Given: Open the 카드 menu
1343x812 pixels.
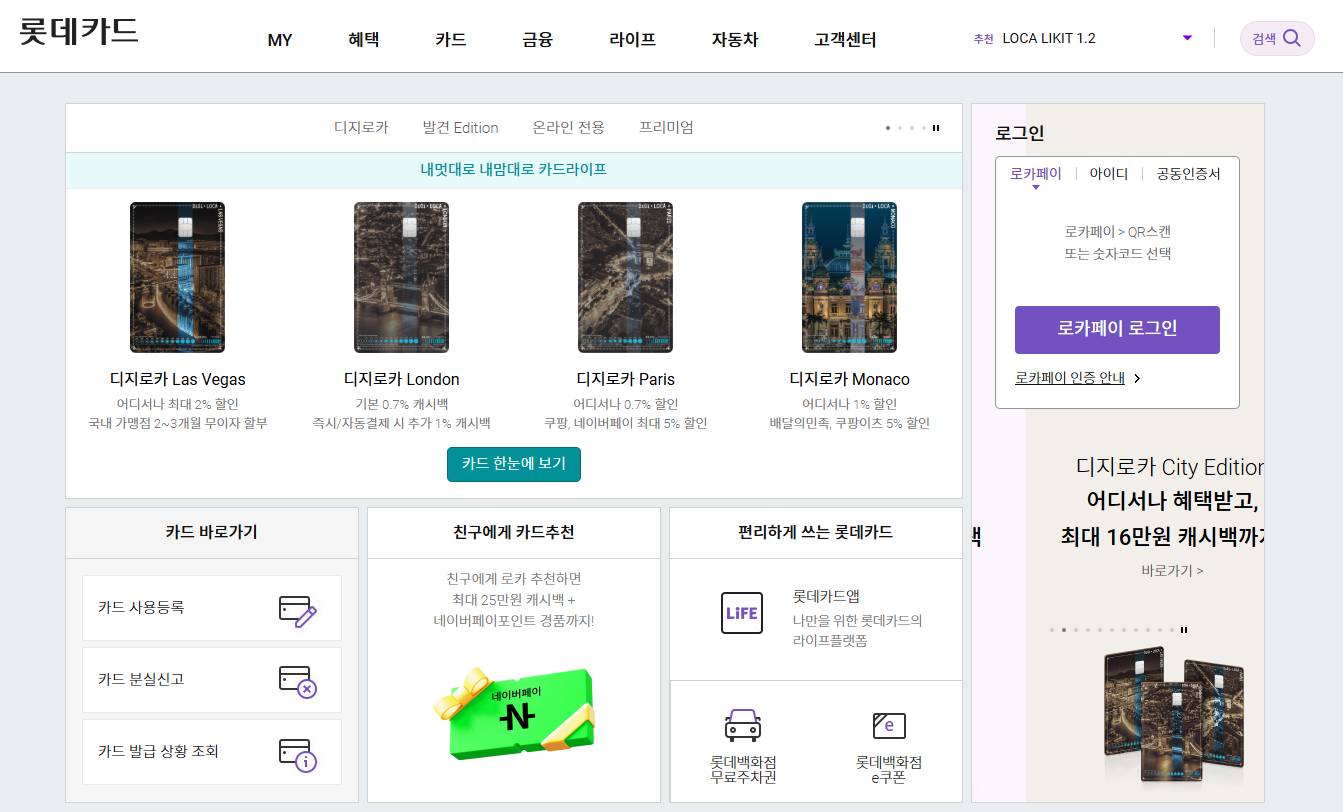Looking at the screenshot, I should (x=451, y=40).
